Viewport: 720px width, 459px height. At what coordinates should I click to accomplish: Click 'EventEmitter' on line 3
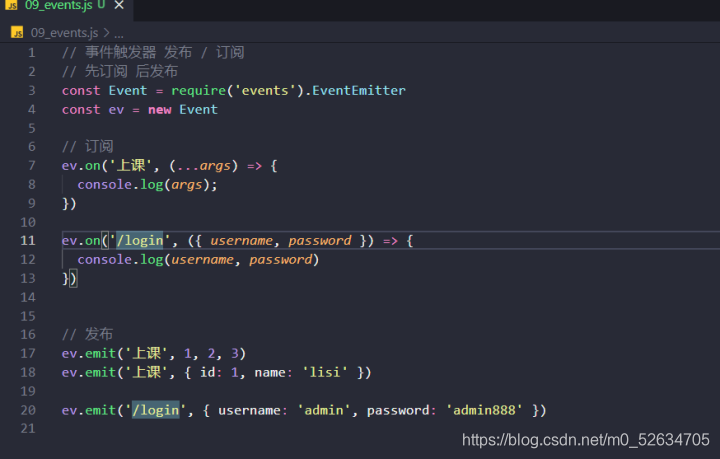[359, 90]
